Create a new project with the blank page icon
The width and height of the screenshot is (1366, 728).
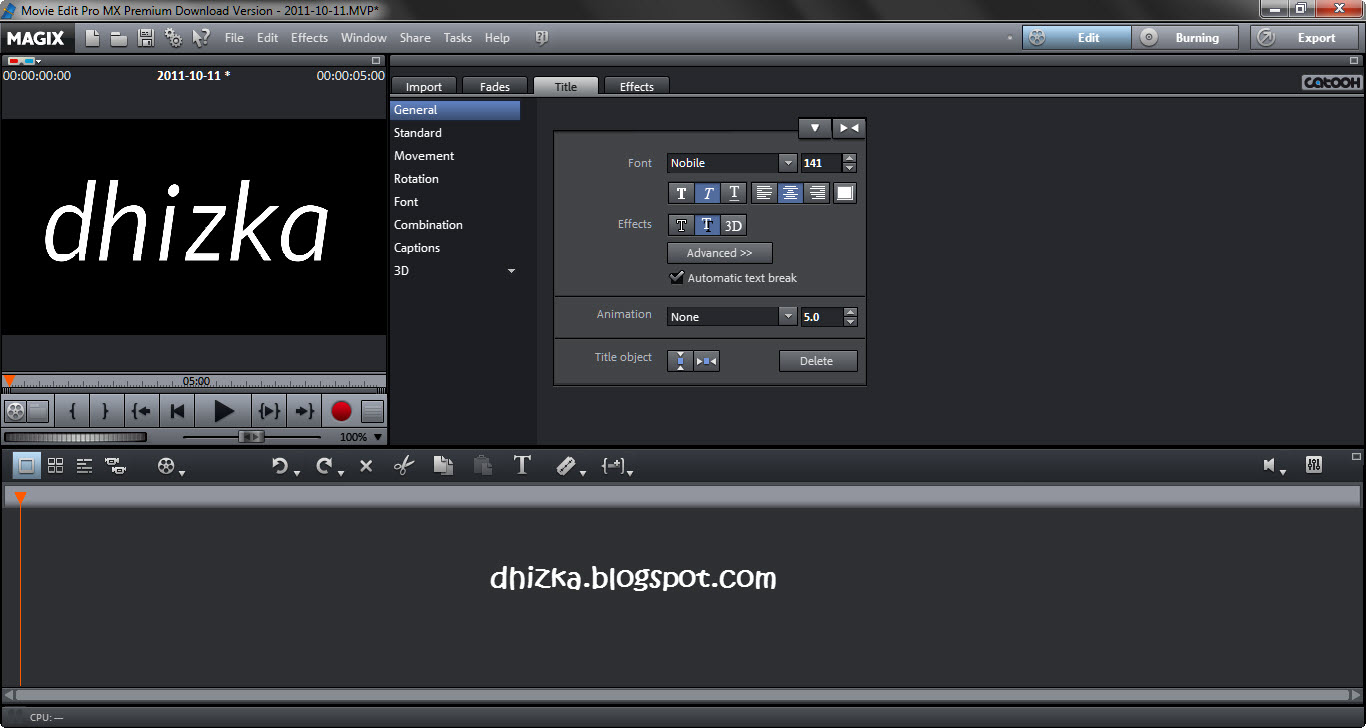click(93, 38)
